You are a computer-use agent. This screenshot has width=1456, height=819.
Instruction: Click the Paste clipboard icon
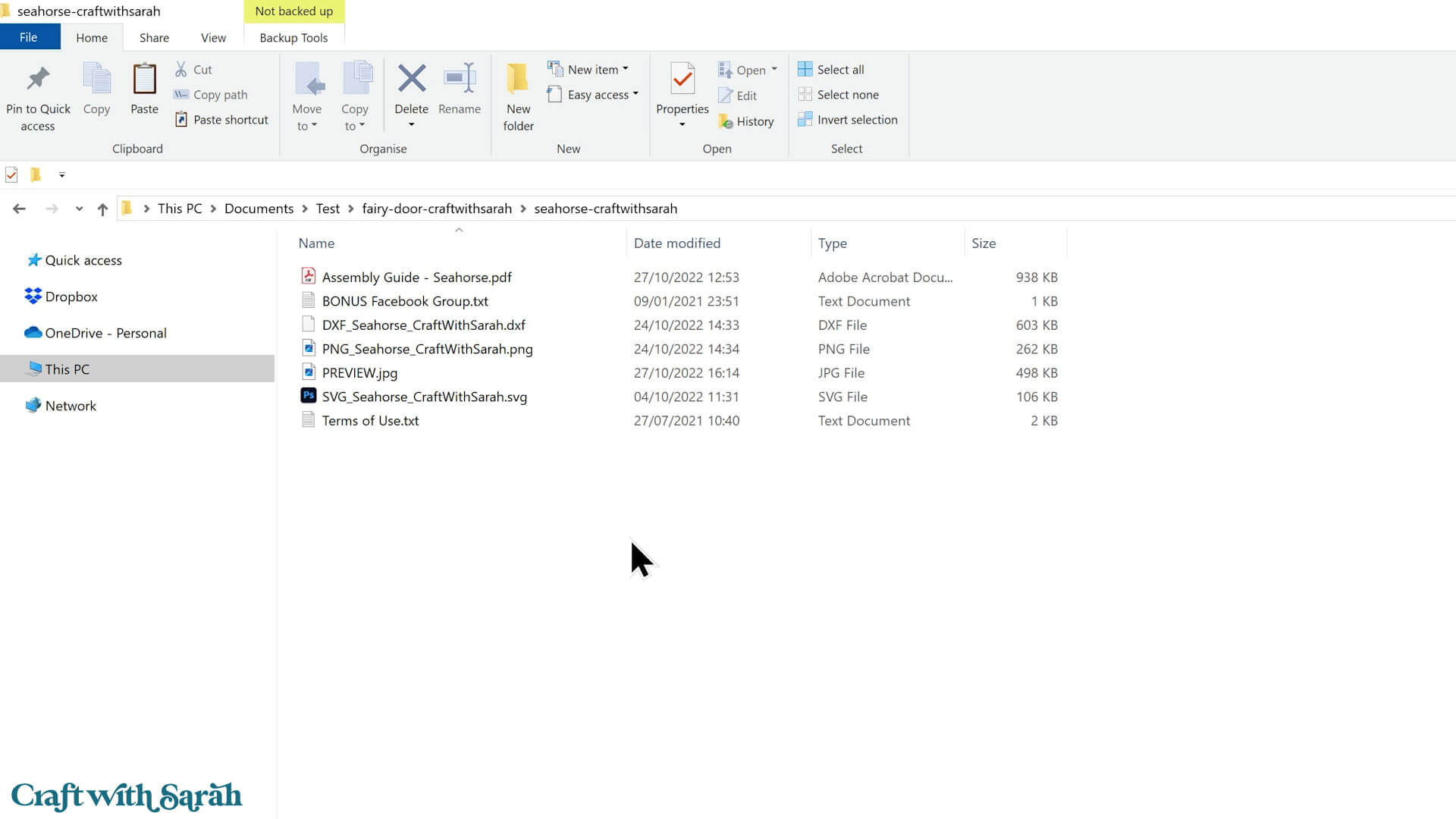(144, 79)
